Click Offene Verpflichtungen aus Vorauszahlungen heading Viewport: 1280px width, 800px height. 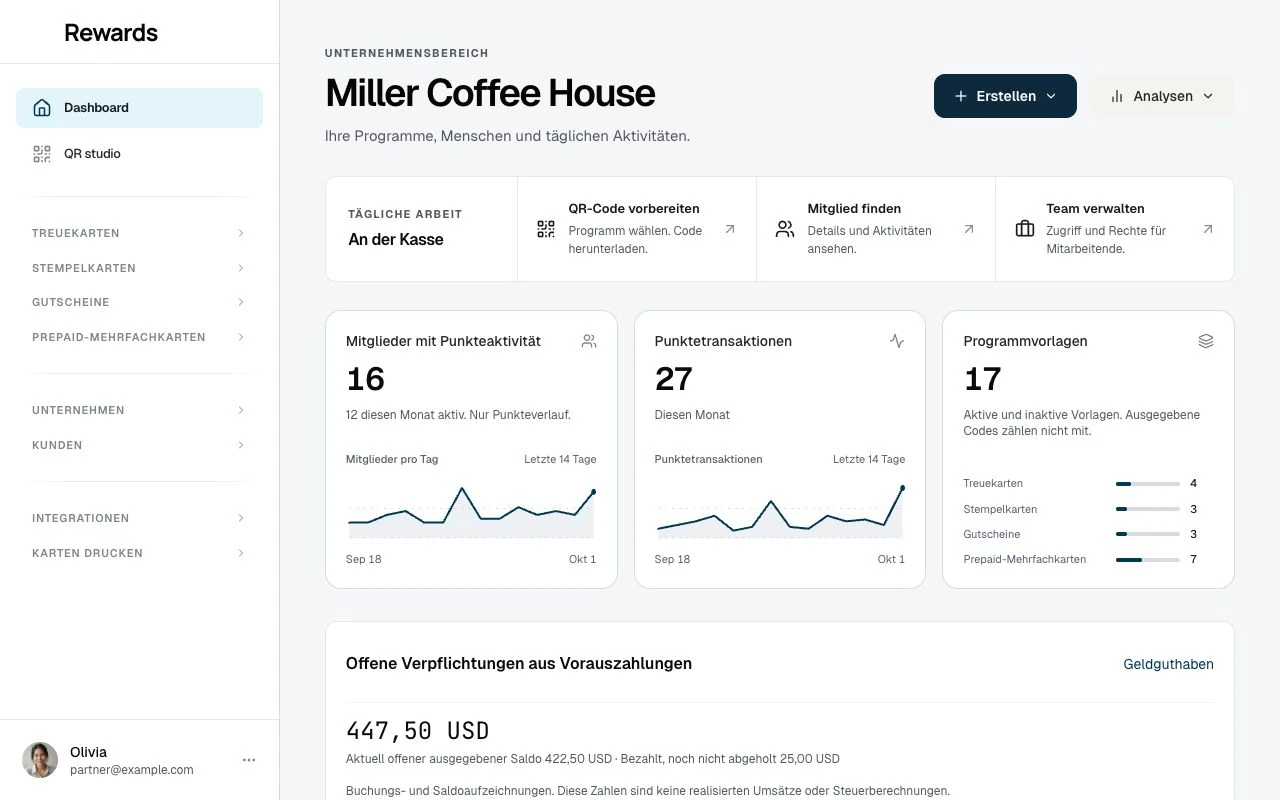(x=519, y=663)
